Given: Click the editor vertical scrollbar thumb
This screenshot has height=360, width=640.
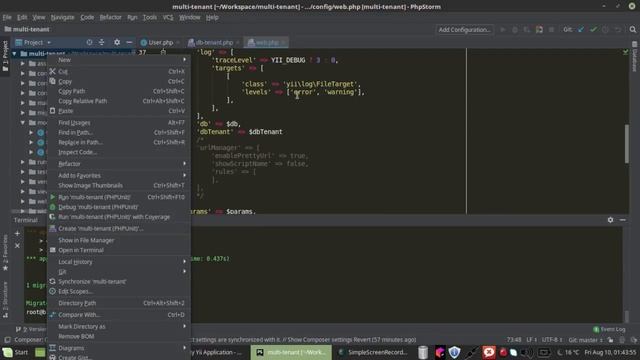Looking at the screenshot, I should [627, 144].
